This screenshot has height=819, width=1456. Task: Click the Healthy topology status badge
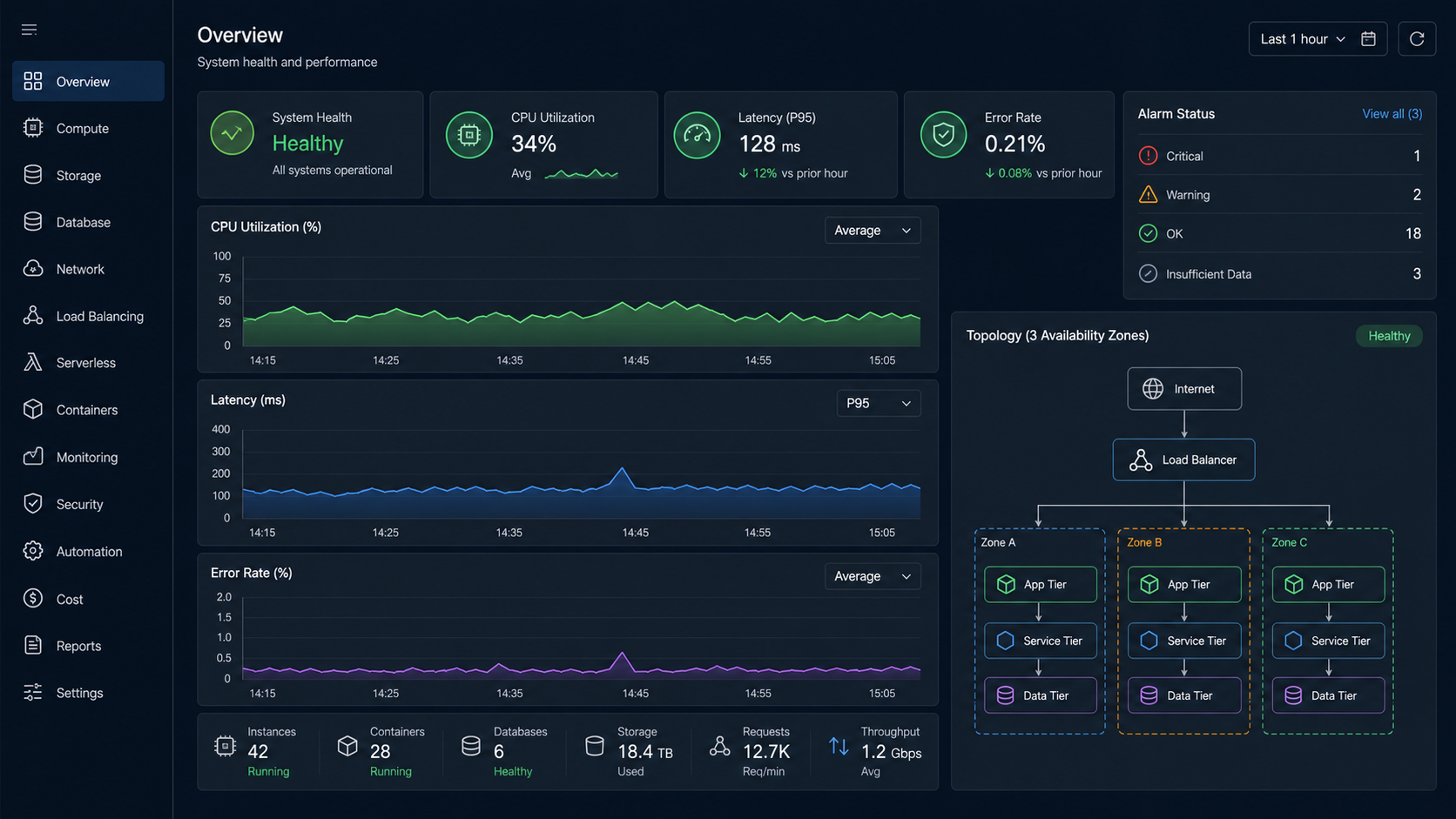(1389, 336)
